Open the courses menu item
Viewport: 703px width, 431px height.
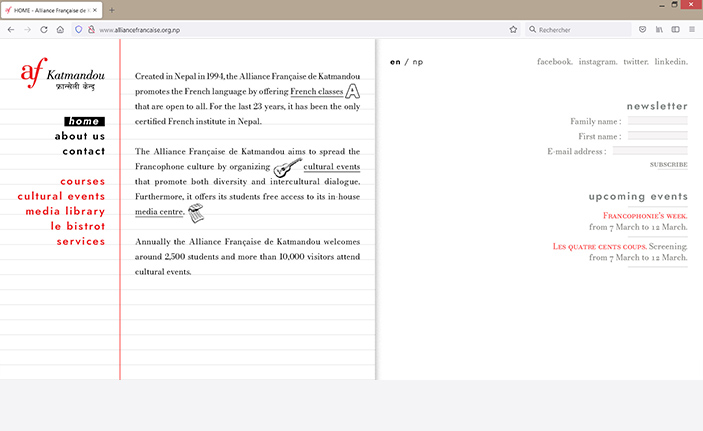tap(82, 181)
